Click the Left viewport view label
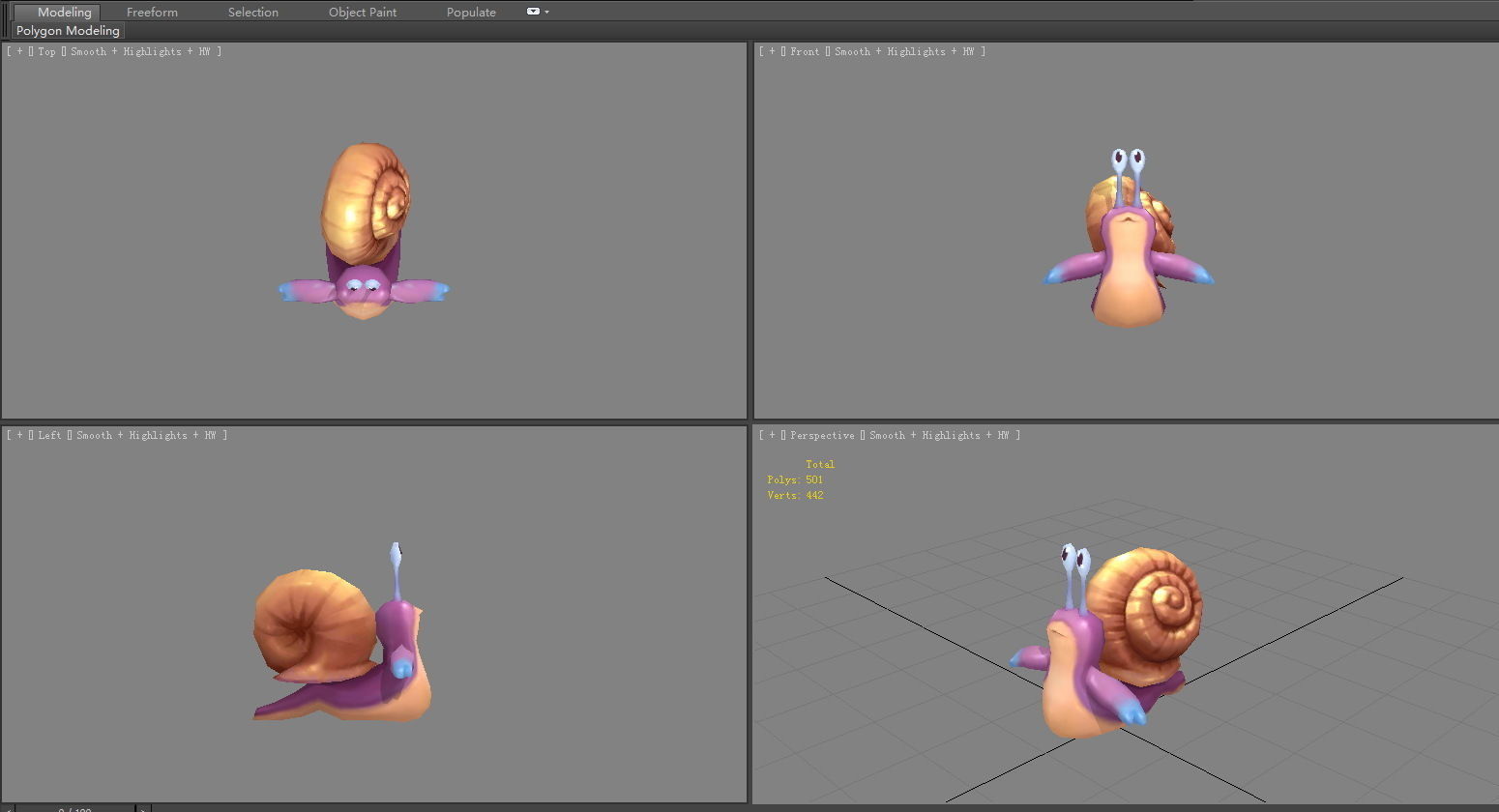This screenshot has height=812, width=1499. point(49,435)
